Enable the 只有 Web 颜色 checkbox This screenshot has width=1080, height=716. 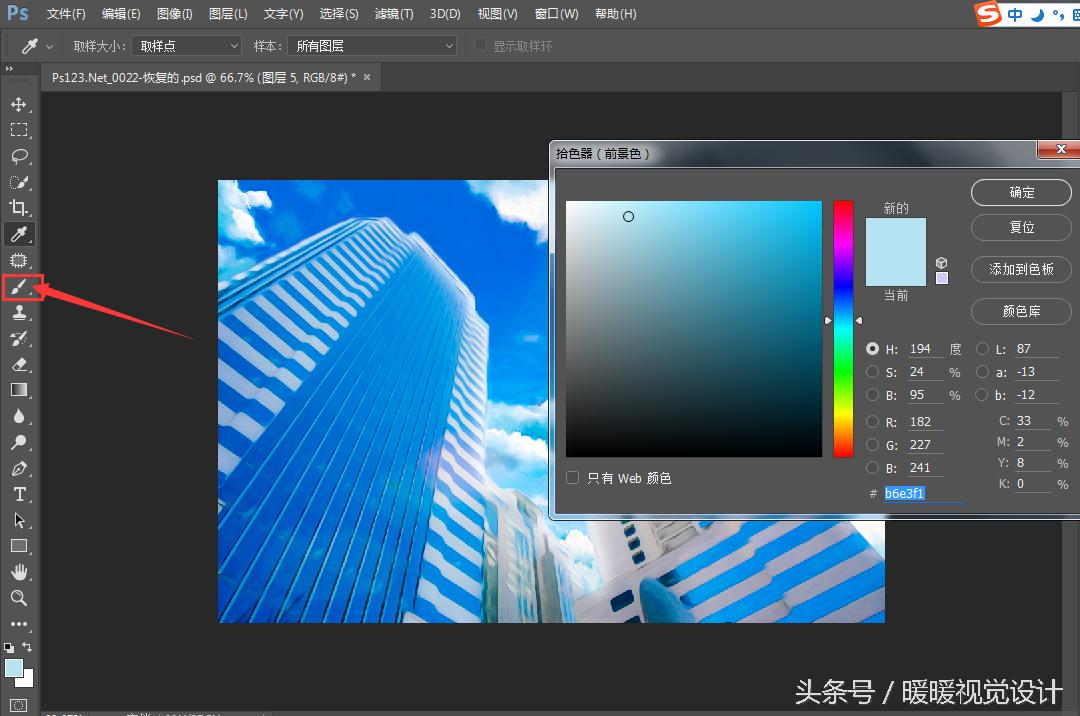tap(572, 478)
